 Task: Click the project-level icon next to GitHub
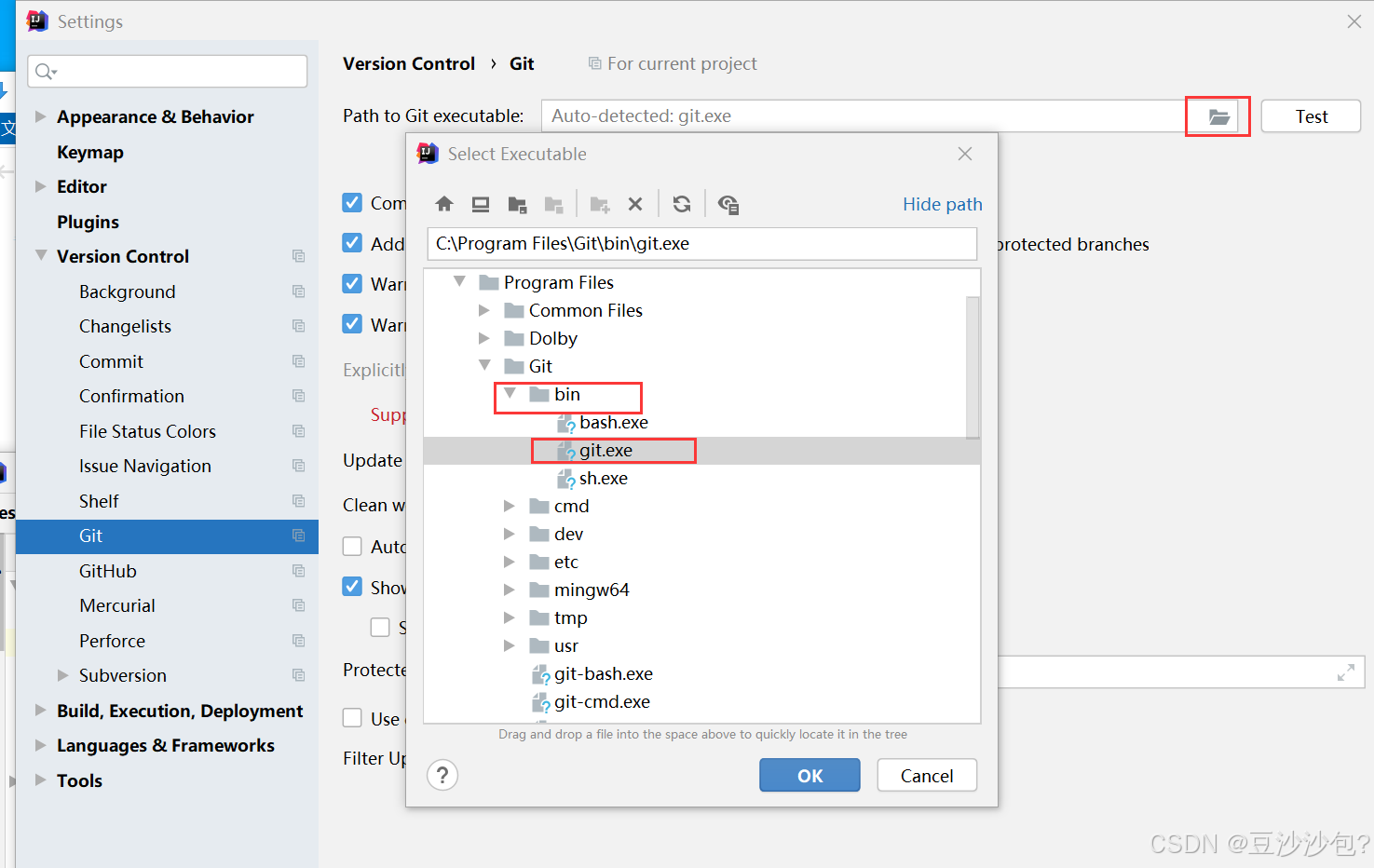pos(298,571)
